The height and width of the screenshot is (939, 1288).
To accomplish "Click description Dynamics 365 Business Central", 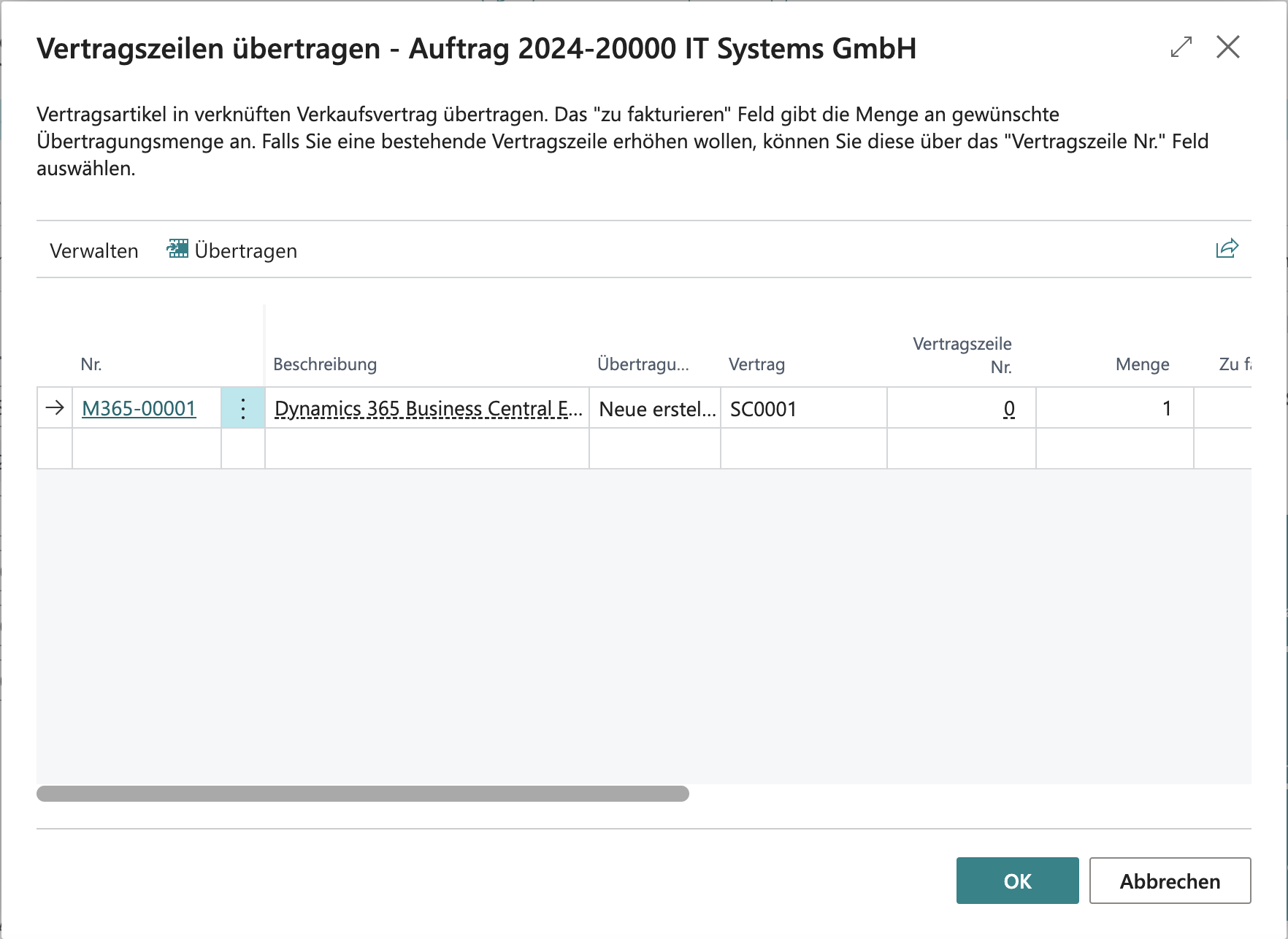I will tap(428, 408).
